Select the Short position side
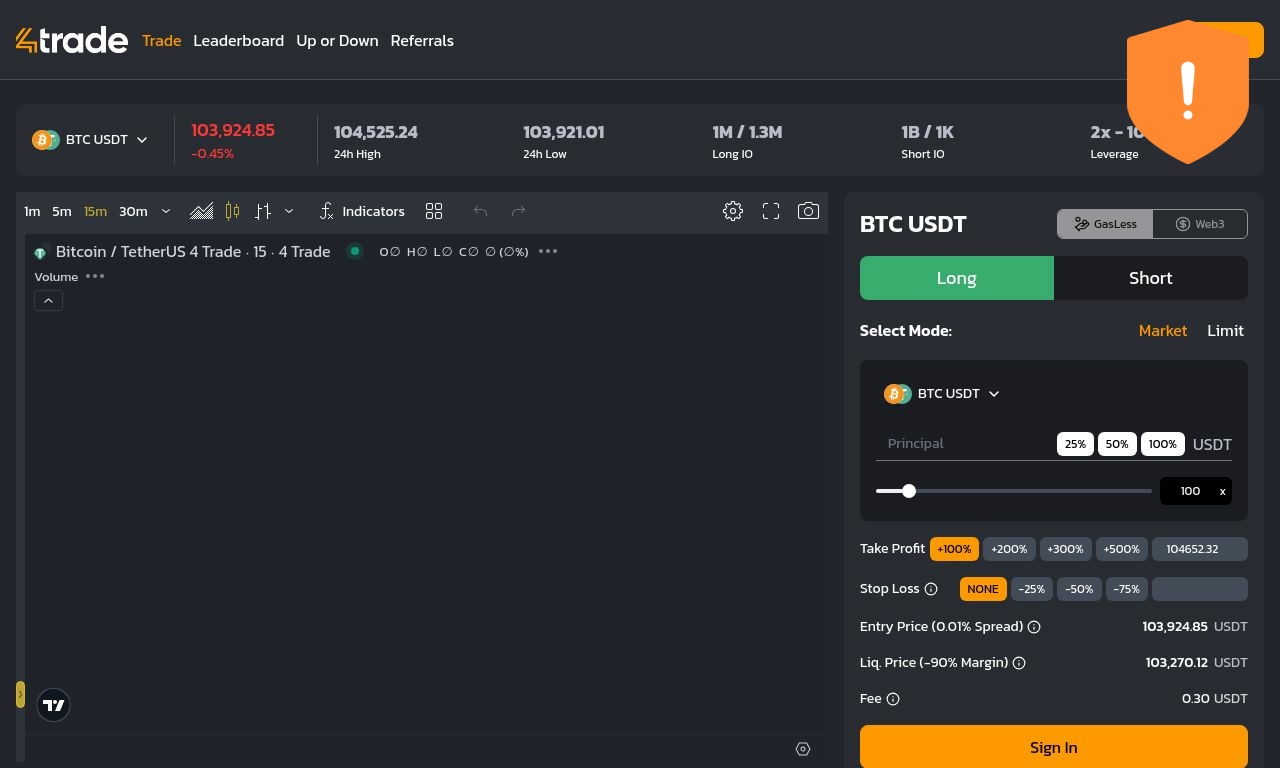 [x=1151, y=278]
